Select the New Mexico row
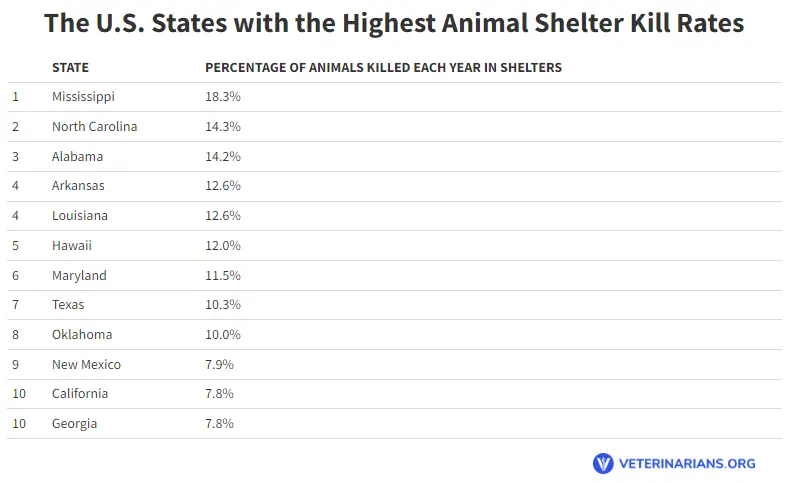Viewport: 789px width, 483px height. click(86, 364)
